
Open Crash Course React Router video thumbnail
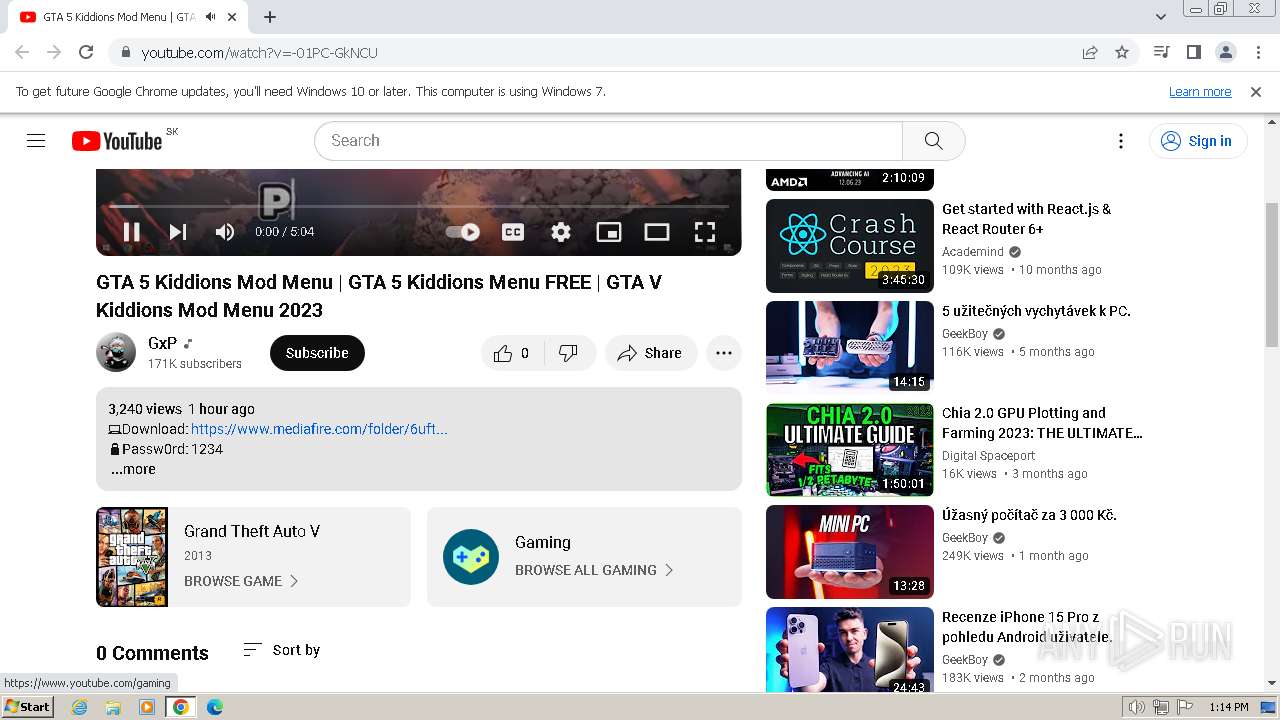[x=849, y=246]
